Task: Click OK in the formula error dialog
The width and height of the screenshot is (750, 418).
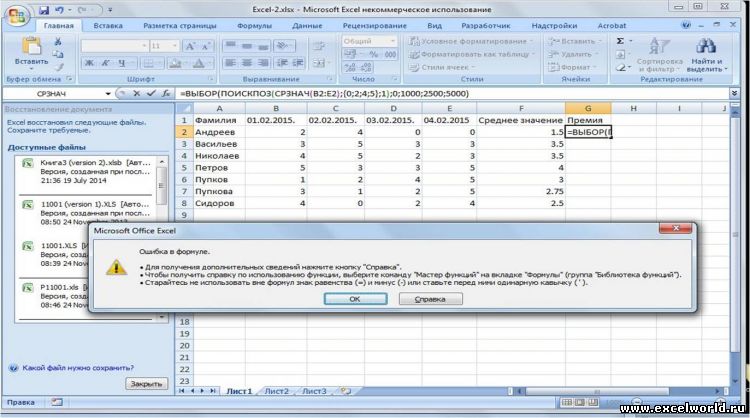Action: 355,299
